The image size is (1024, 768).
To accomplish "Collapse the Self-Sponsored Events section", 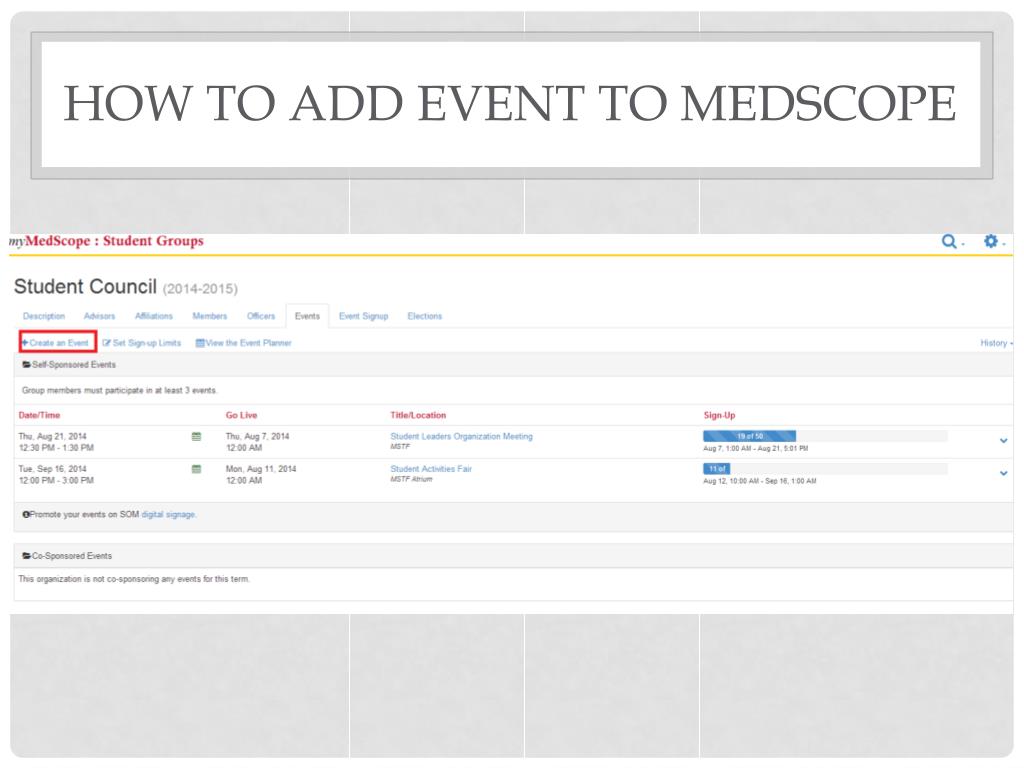I will pos(69,364).
